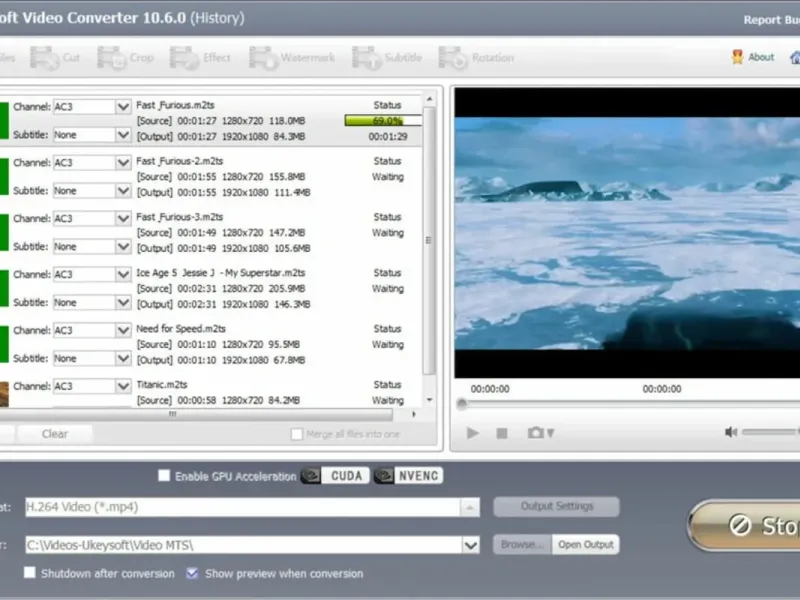The image size is (800, 600).
Task: Expand Channel dropdown for Ice Age 5 file
Action: tap(123, 274)
